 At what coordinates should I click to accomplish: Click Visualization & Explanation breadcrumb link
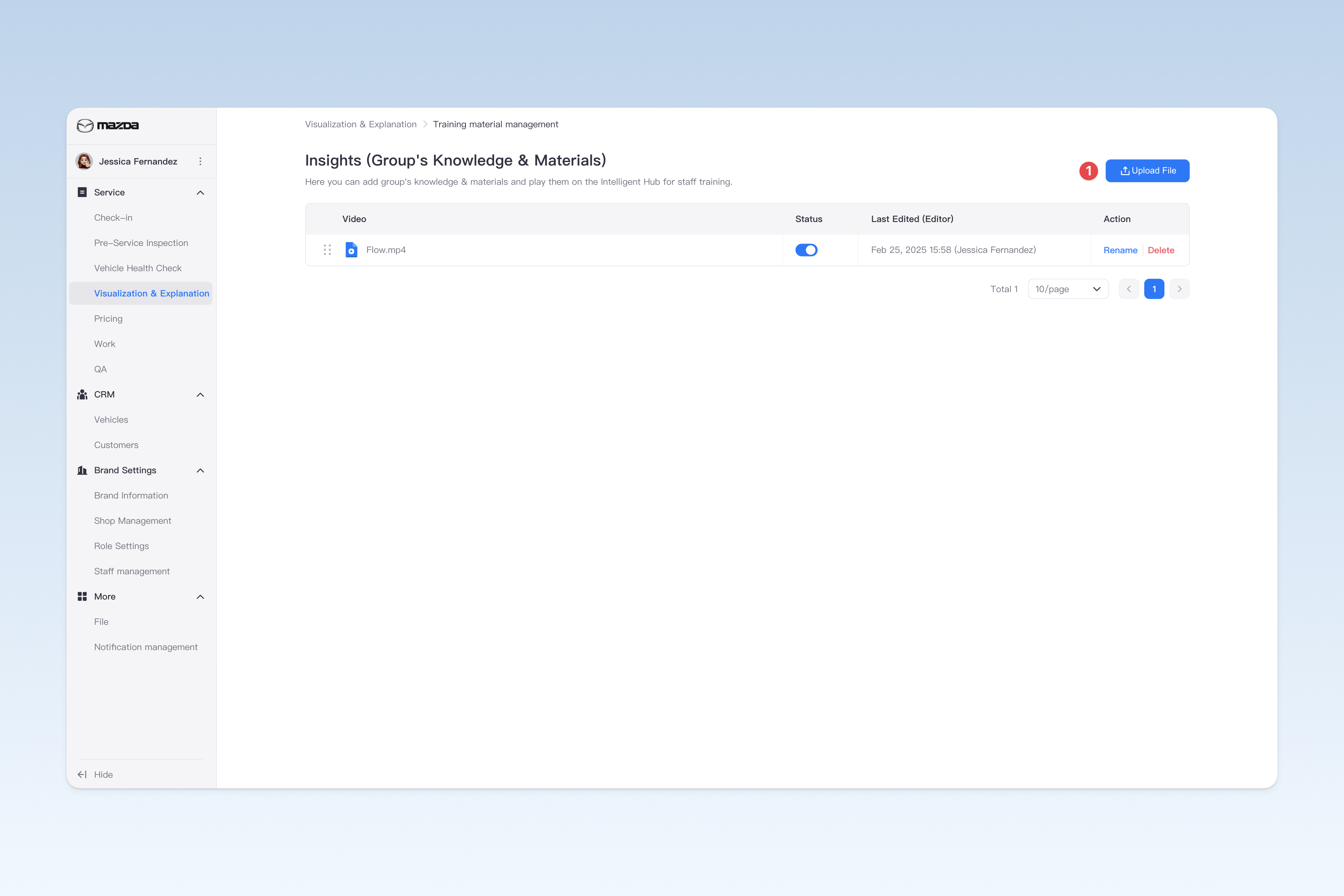361,125
